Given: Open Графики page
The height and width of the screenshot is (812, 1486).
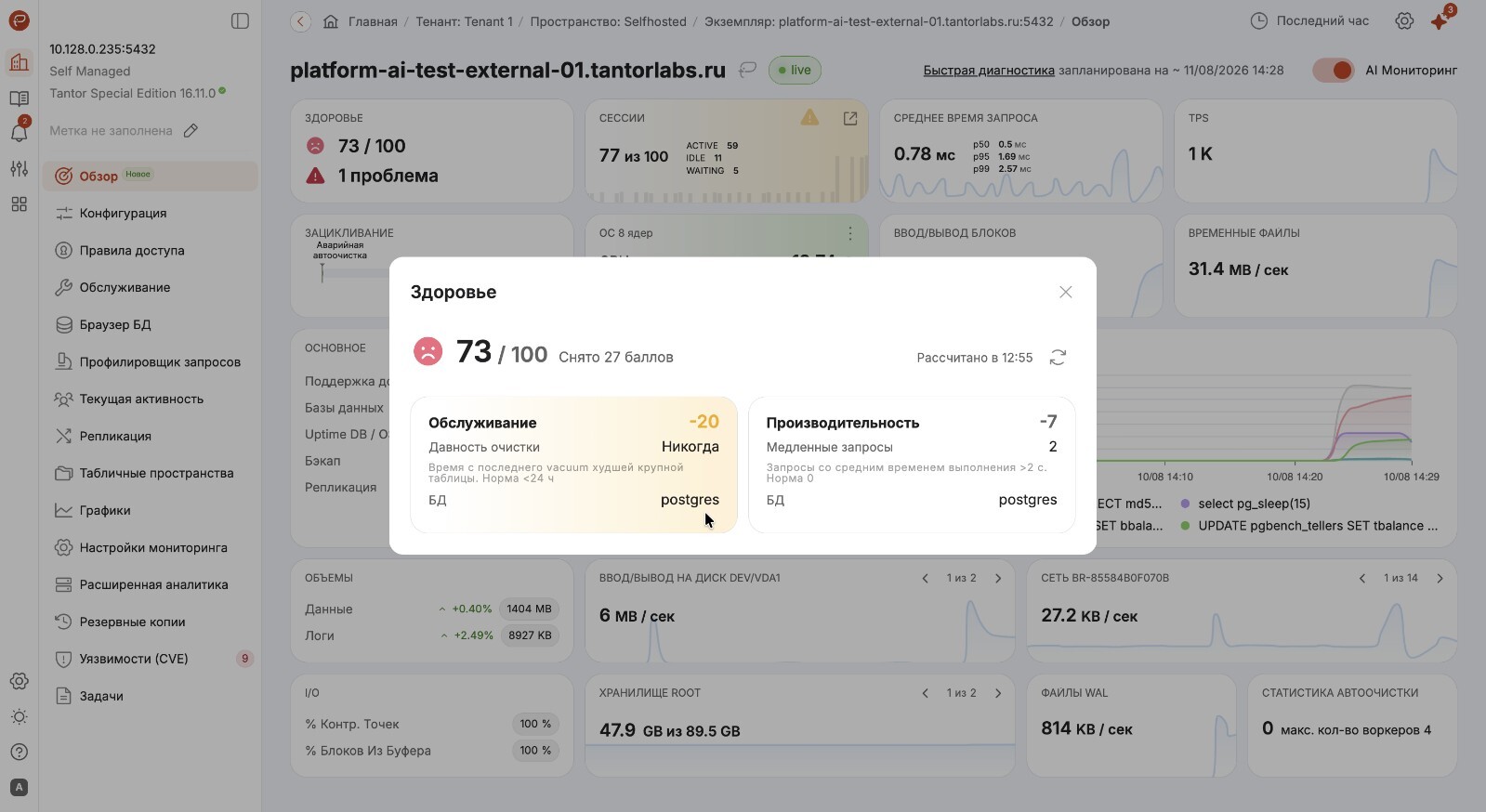Looking at the screenshot, I should [151, 510].
